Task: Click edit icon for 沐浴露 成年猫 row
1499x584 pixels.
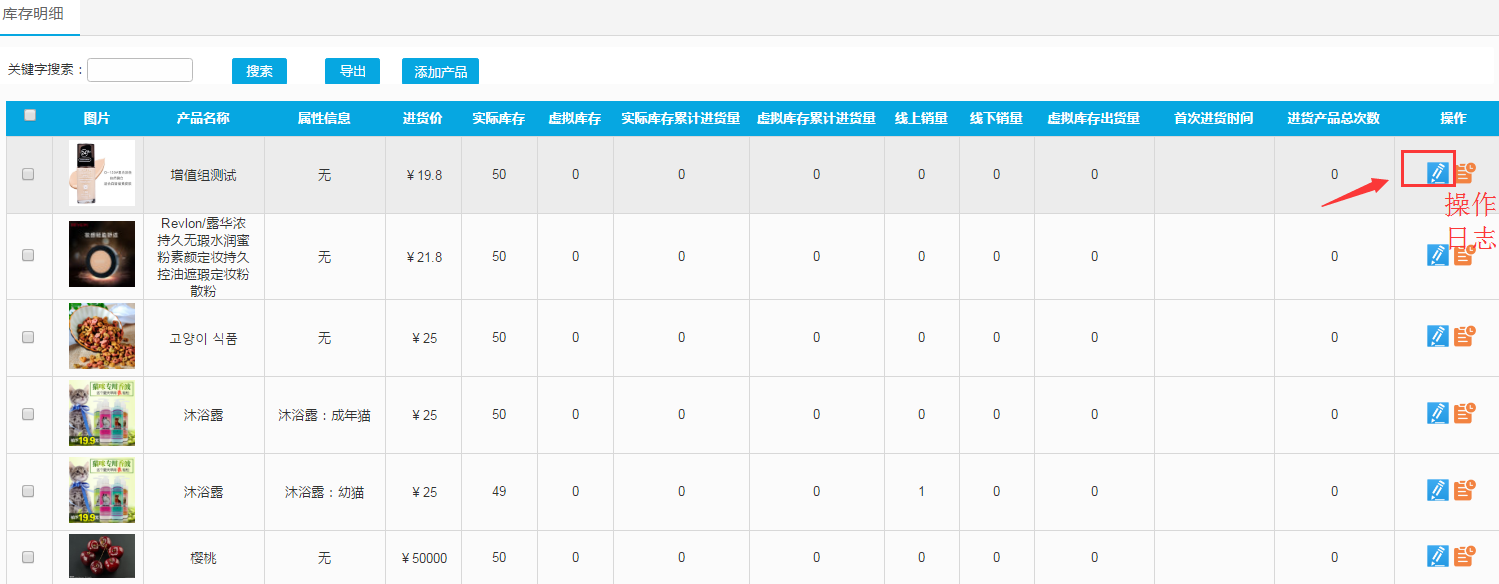Action: pos(1437,413)
